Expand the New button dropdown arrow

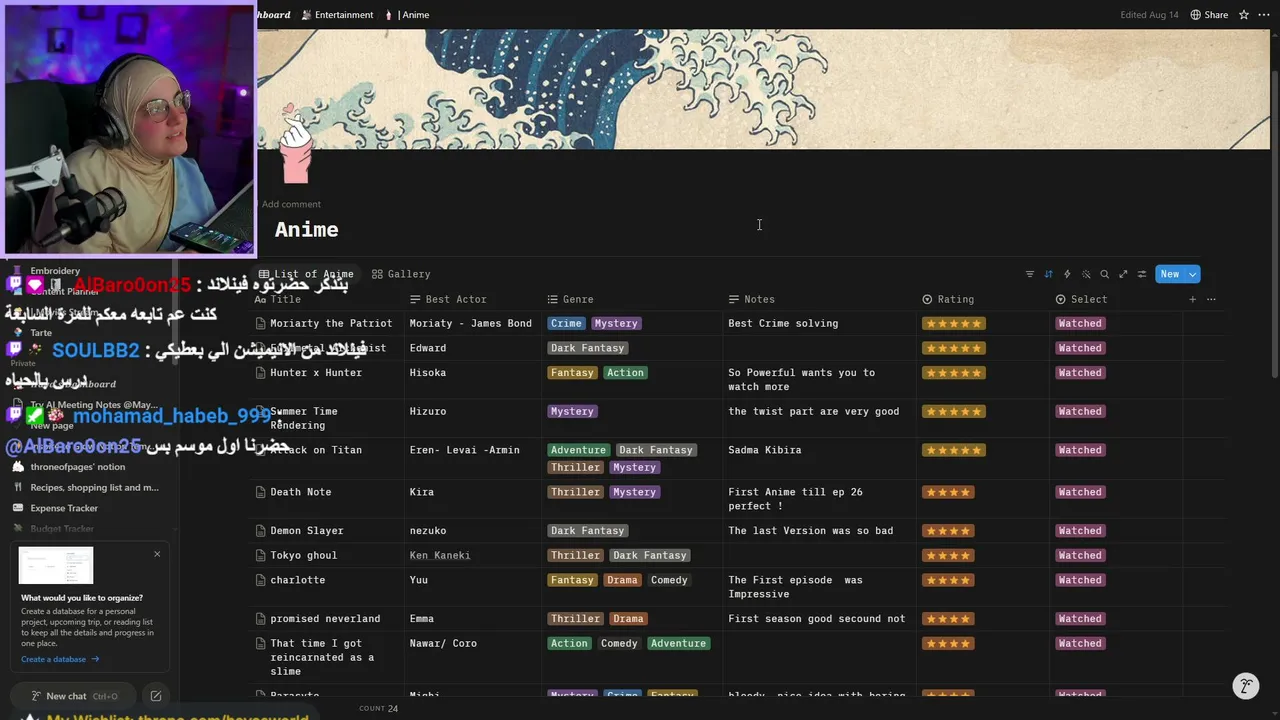coord(1193,274)
